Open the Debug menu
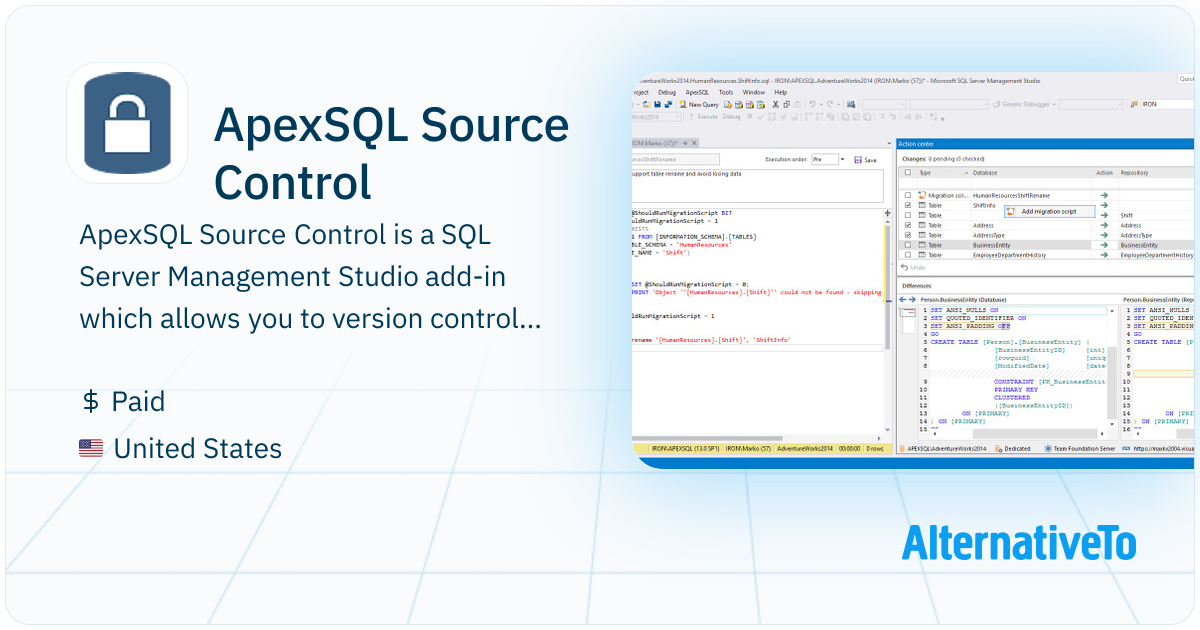This screenshot has height=630, width=1200. coord(667,92)
